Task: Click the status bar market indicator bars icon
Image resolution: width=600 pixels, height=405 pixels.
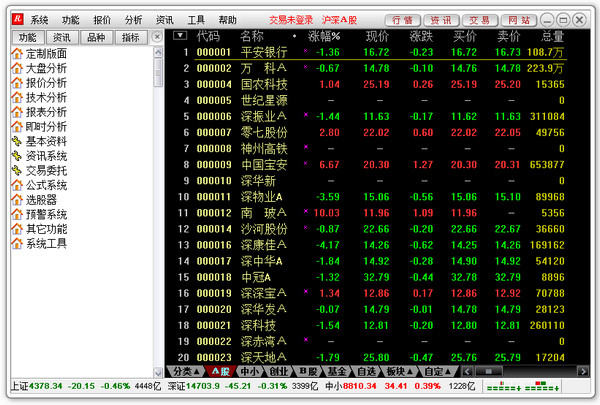Action: click(522, 386)
